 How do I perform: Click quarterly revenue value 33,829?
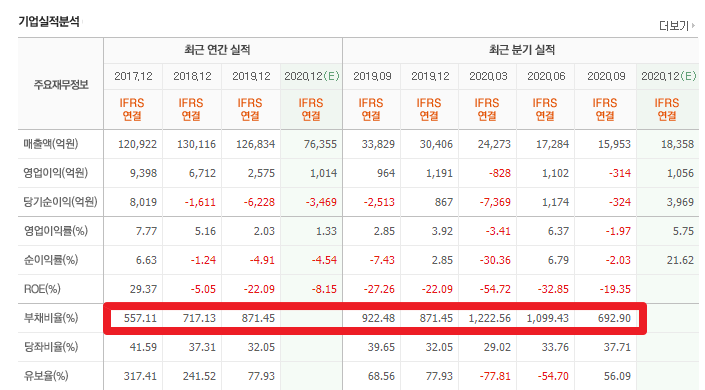378,144
